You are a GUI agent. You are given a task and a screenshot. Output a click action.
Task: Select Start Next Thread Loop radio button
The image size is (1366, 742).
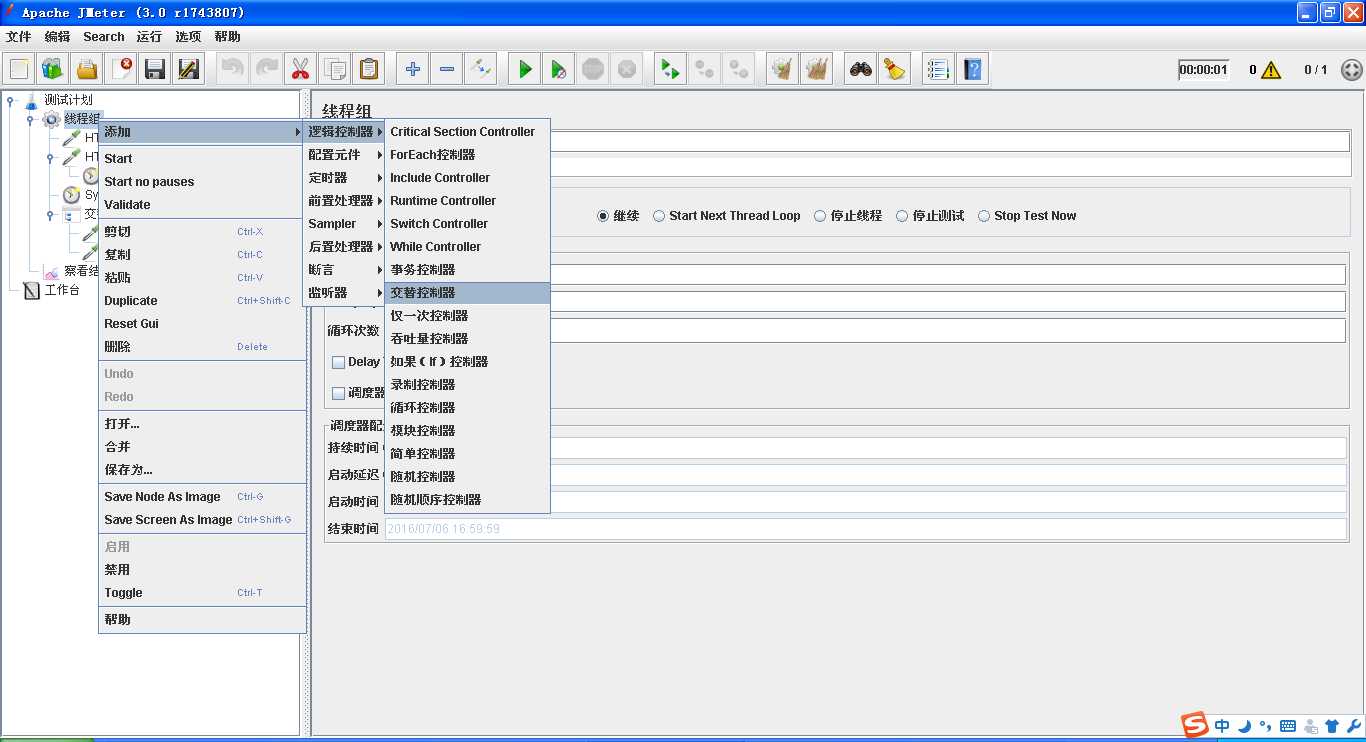[x=660, y=216]
